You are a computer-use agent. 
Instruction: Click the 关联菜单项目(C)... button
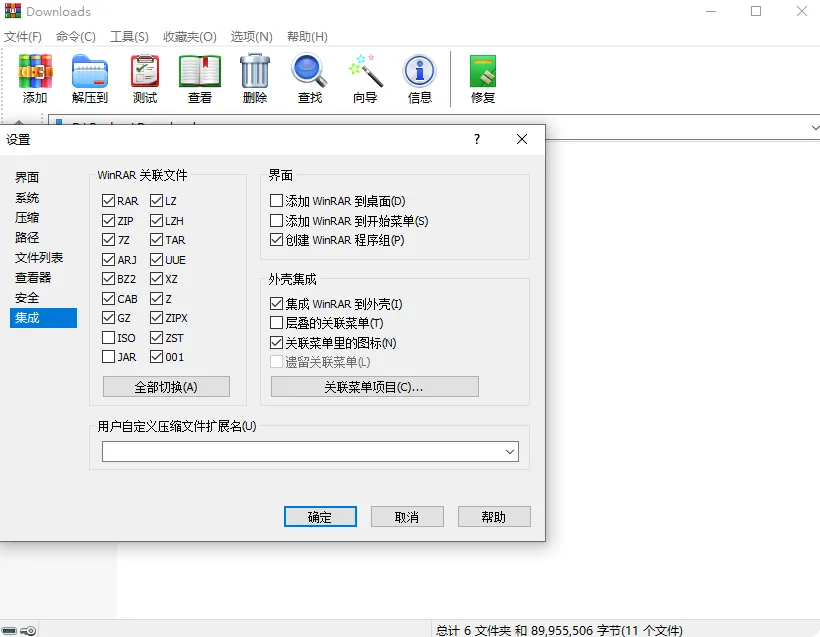tap(374, 386)
